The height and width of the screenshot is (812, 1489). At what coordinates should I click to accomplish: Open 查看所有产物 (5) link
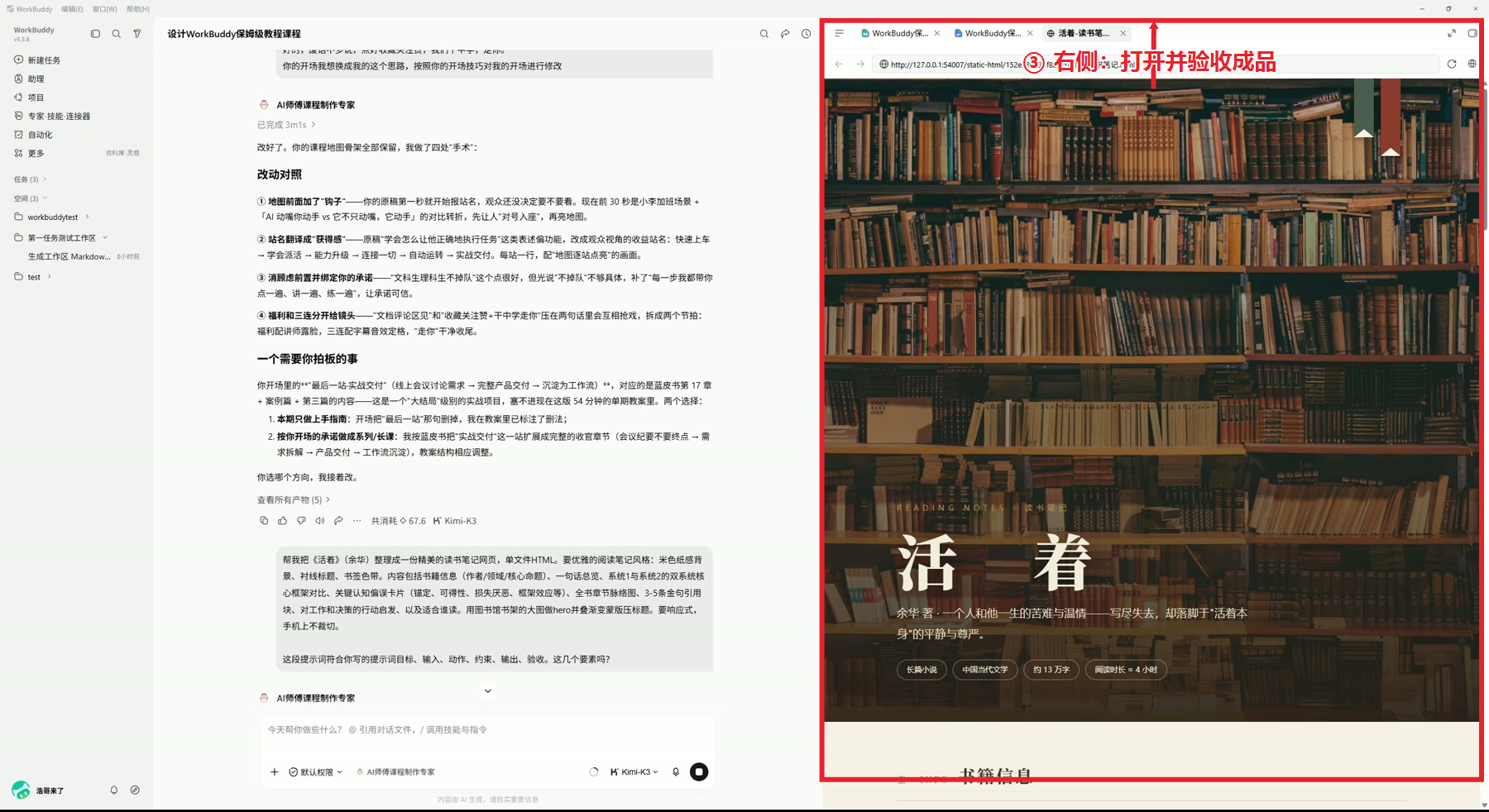pyautogui.click(x=294, y=500)
